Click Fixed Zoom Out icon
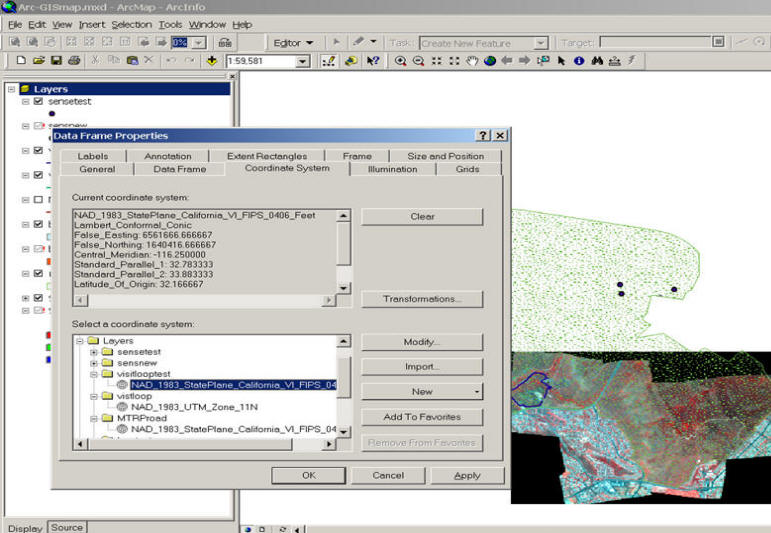This screenshot has height=533, width=771. (454, 61)
